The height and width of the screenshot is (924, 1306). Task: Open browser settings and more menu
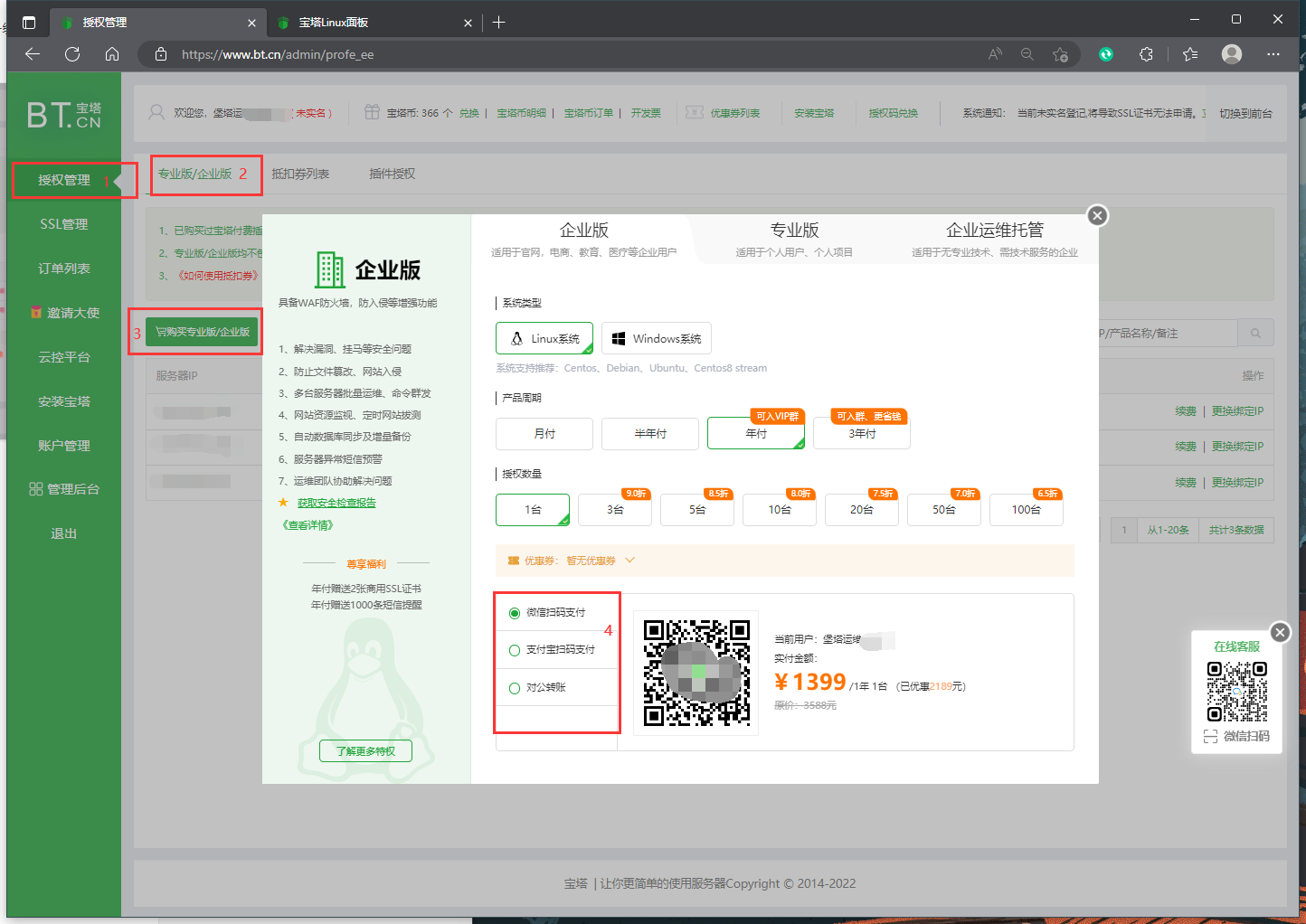coord(1273,54)
